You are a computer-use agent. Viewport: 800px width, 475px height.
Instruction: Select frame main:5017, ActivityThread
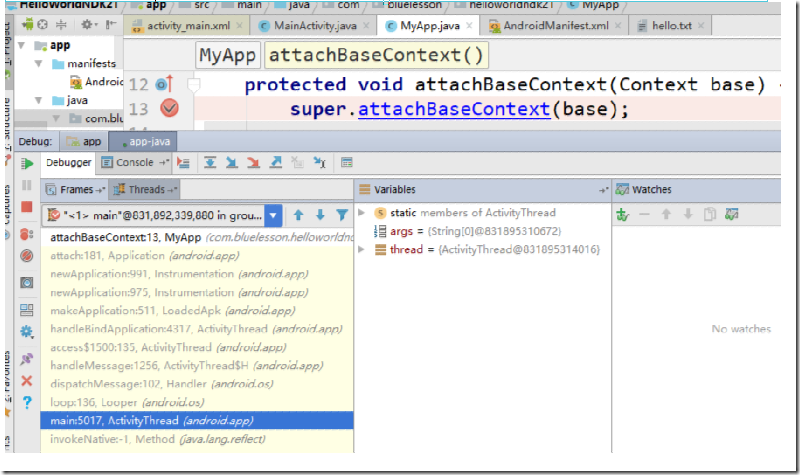click(x=197, y=421)
